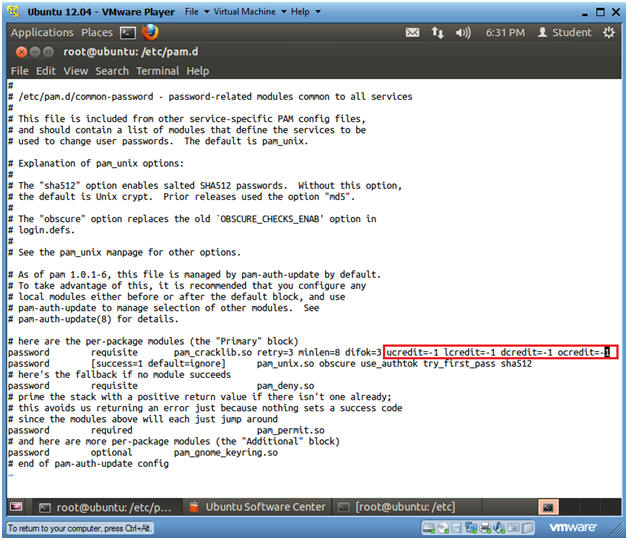Viewport: 628px width, 540px height.
Task: Open the Places menu
Action: click(x=97, y=32)
